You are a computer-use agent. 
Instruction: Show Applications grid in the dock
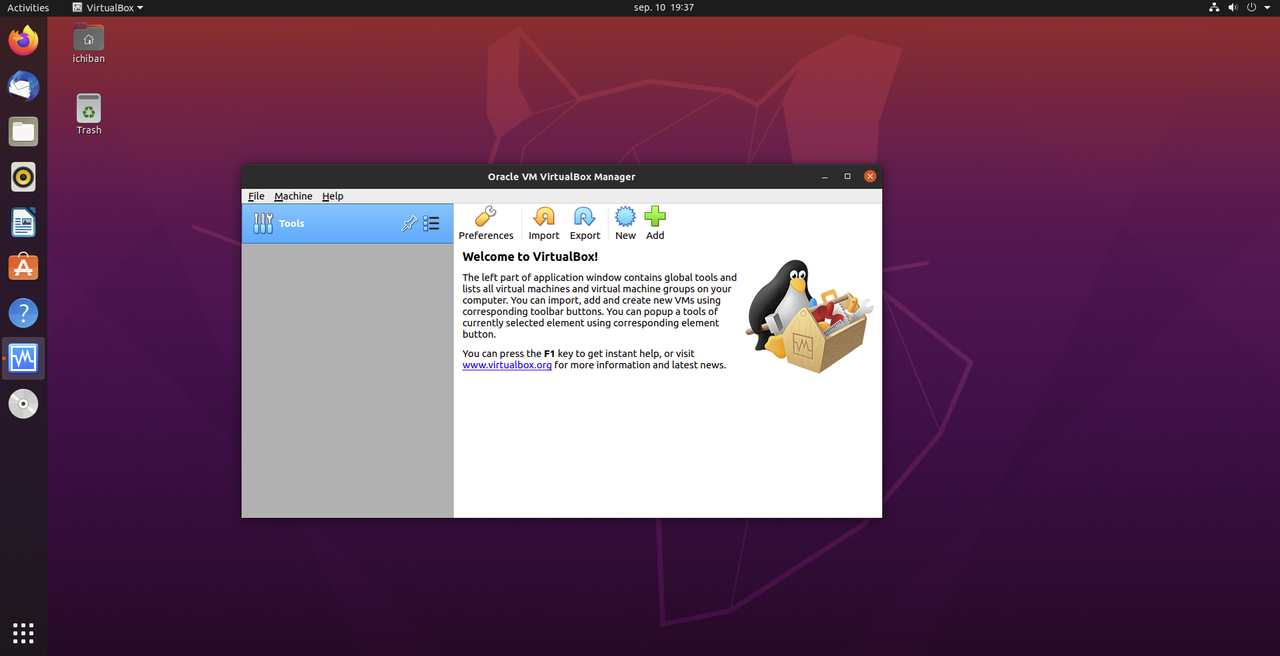(23, 632)
